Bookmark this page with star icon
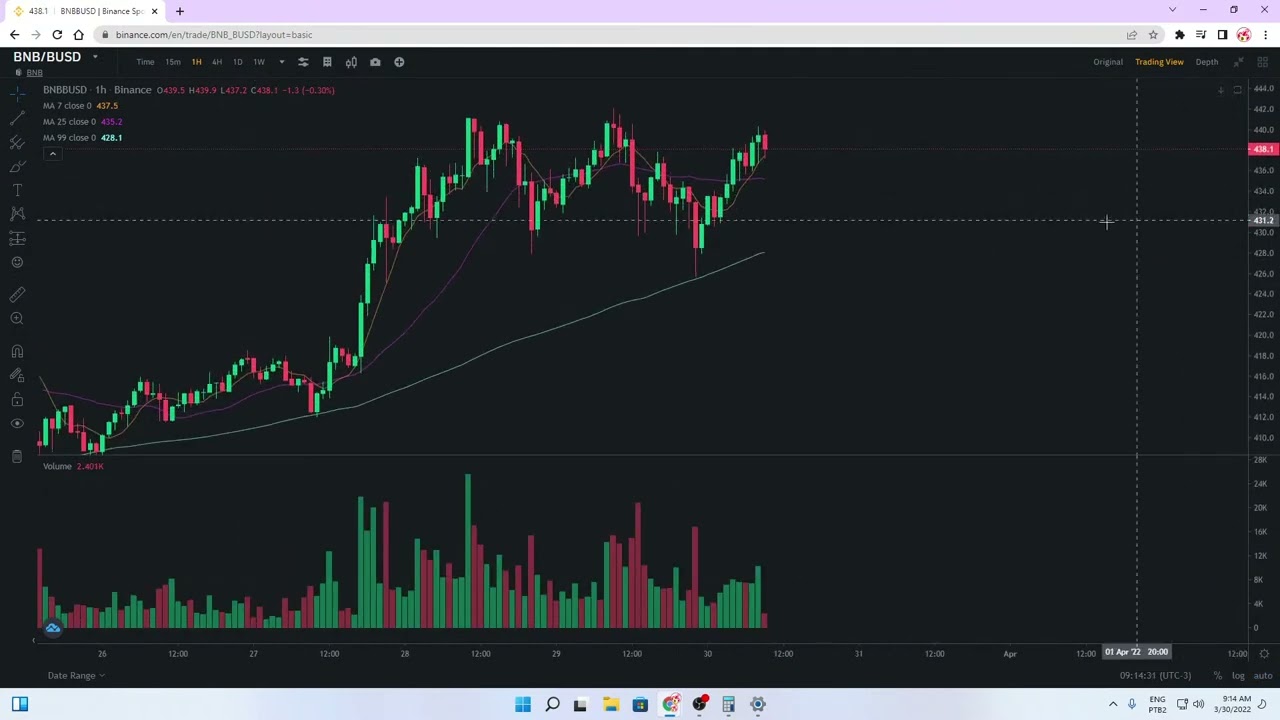Screen dimensions: 1280x720 [1153, 35]
